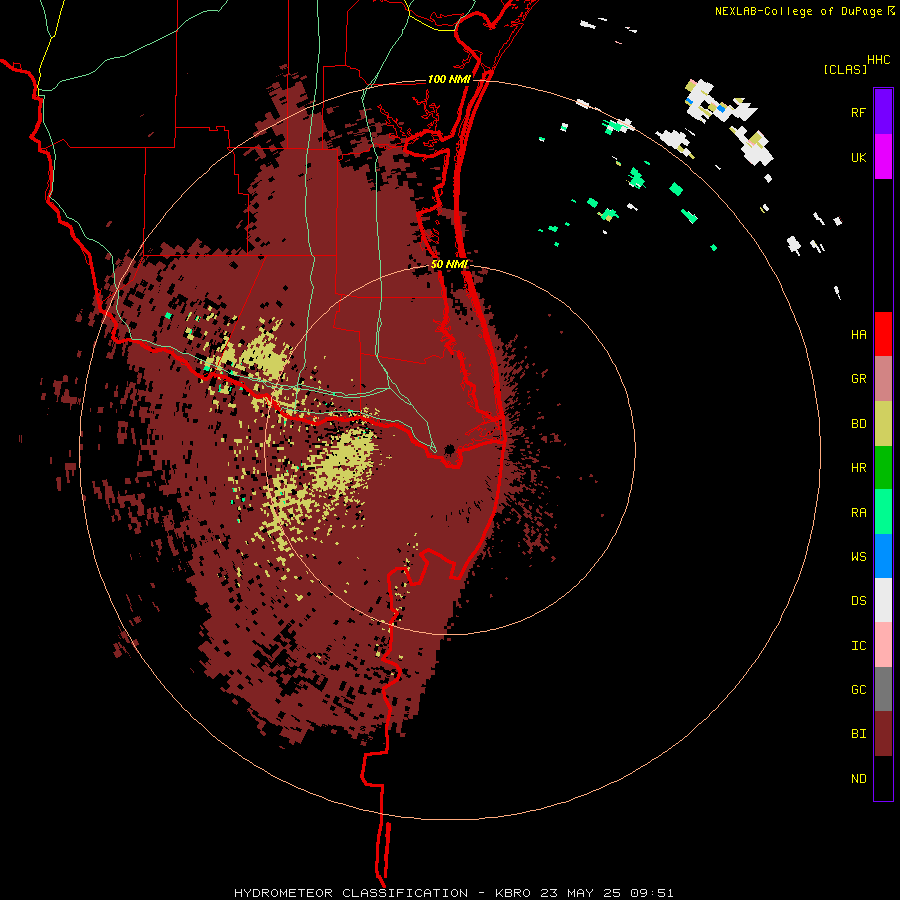Click the "WS" legend label
Image resolution: width=900 pixels, height=900 pixels.
click(x=858, y=557)
